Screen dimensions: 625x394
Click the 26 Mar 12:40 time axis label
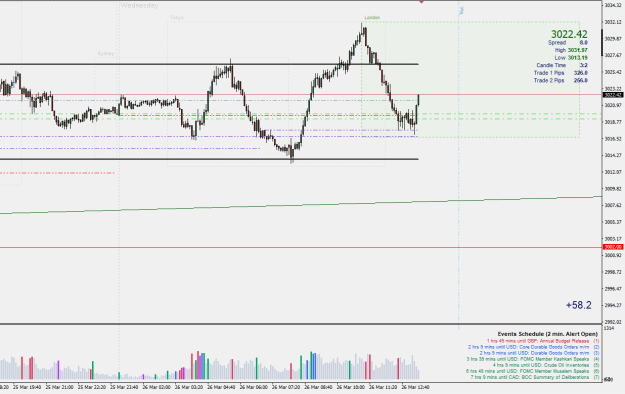(415, 387)
